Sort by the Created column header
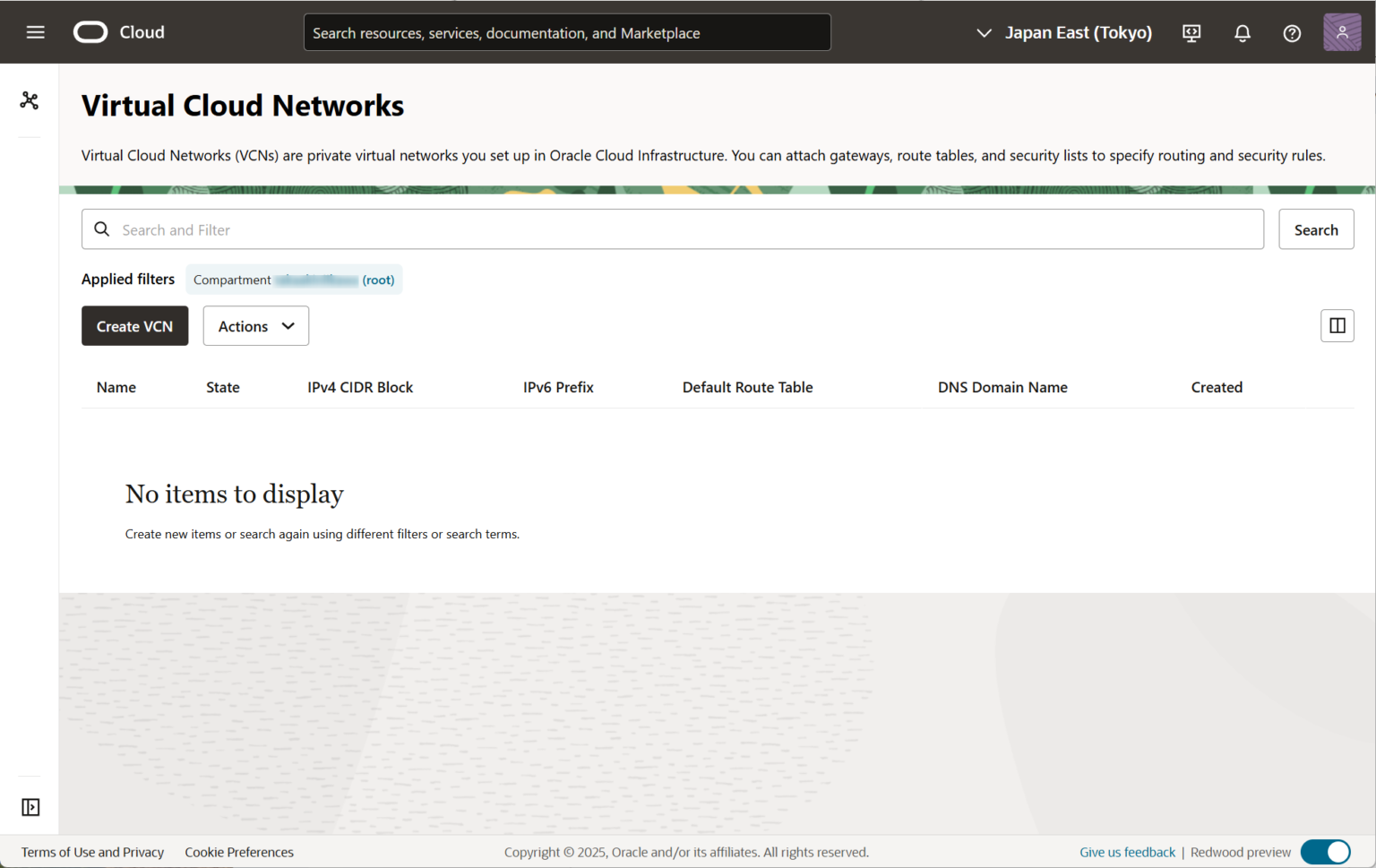The image size is (1376, 868). pos(1216,387)
